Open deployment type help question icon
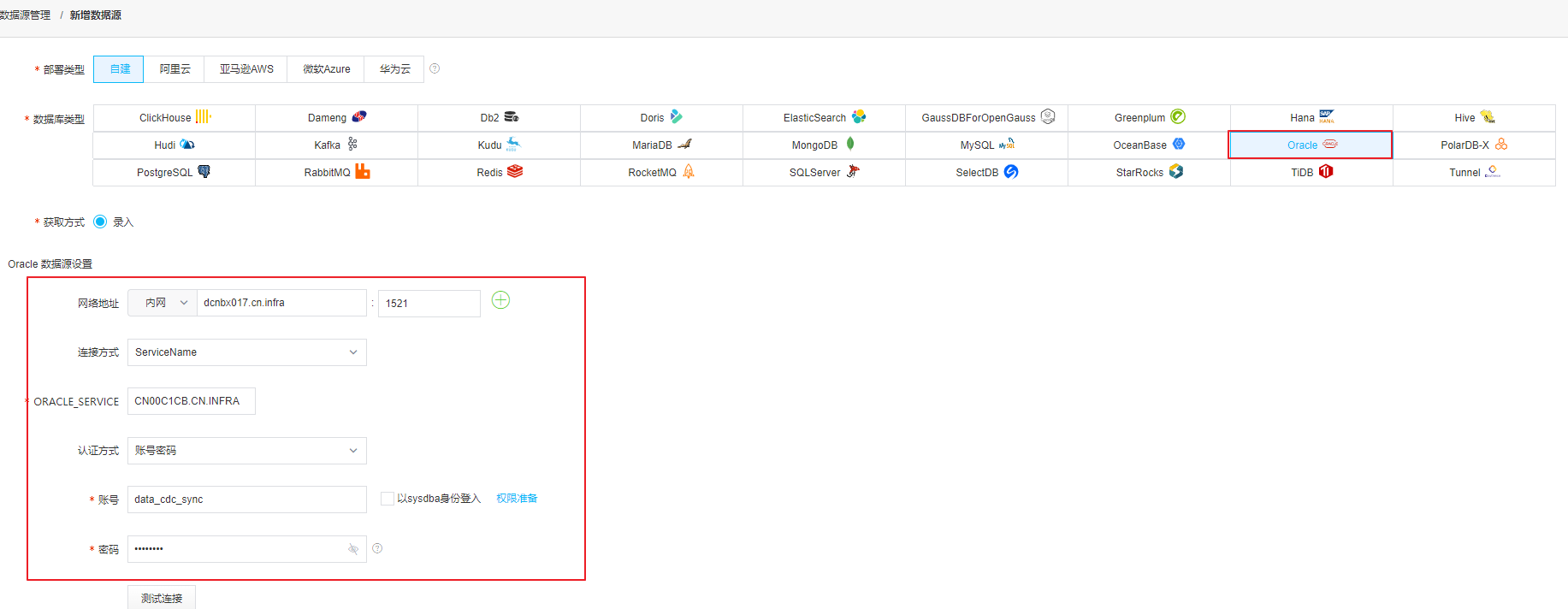Screen dimensions: 1568x609 435,68
